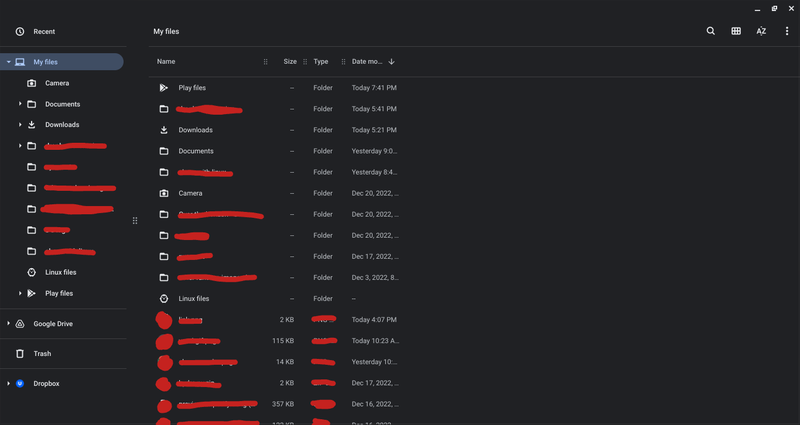Click the Dropbox icon in the sidebar
800x425 pixels.
pyautogui.click(x=19, y=383)
